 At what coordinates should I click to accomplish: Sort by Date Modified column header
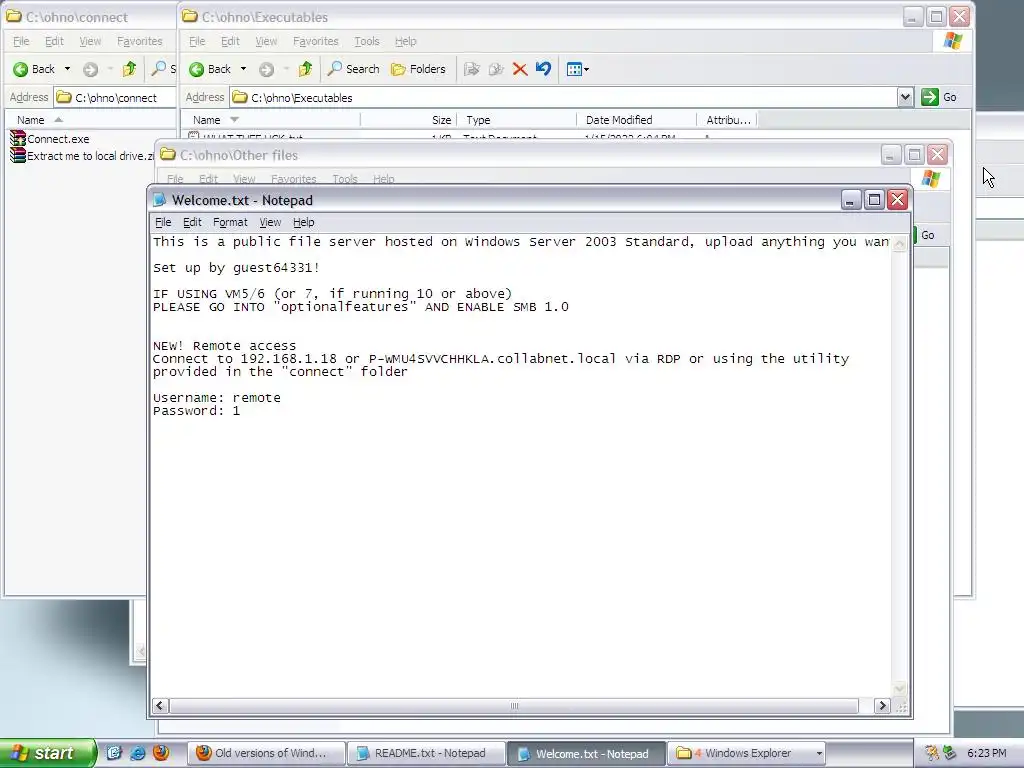(637, 120)
